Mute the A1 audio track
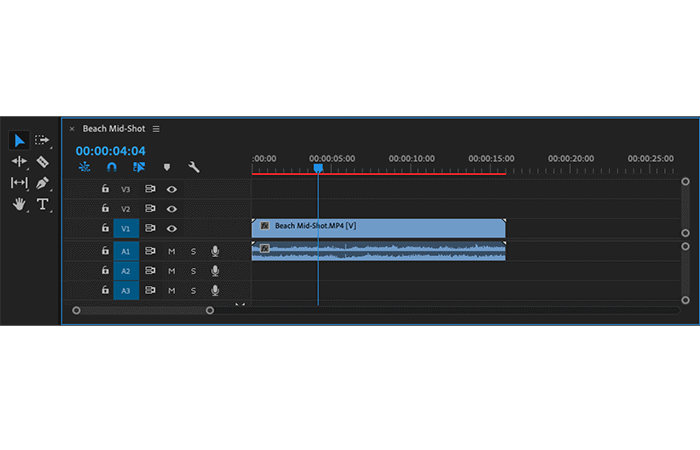 click(171, 251)
